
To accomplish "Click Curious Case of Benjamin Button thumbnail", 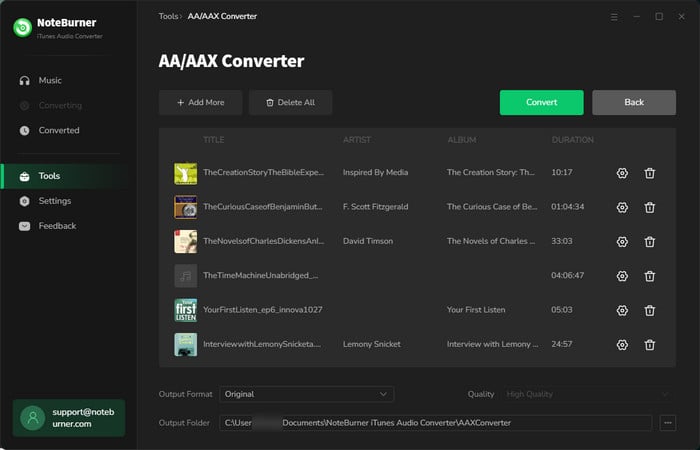I will (186, 207).
